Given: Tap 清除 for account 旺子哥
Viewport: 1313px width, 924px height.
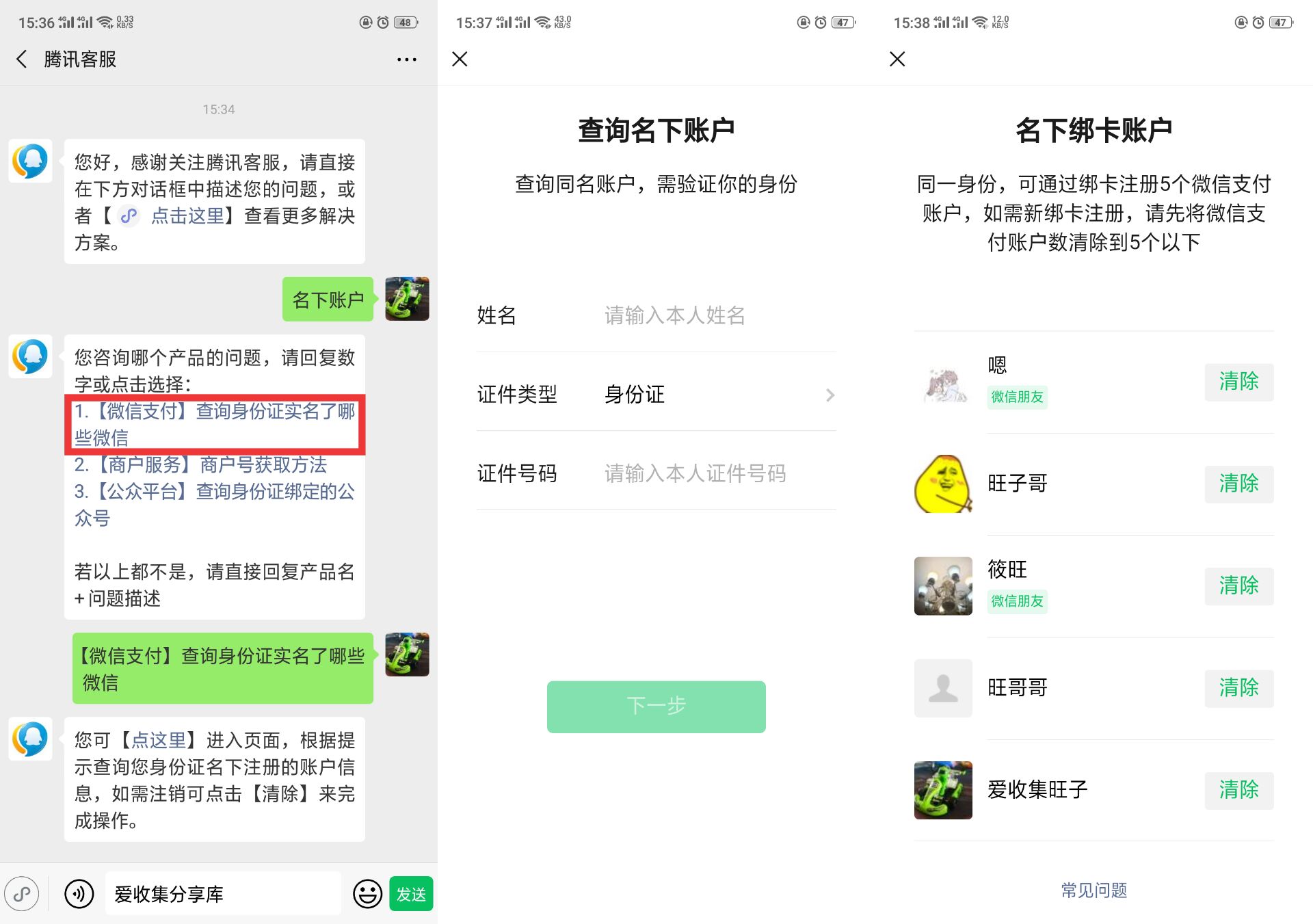Looking at the screenshot, I should click(1238, 484).
